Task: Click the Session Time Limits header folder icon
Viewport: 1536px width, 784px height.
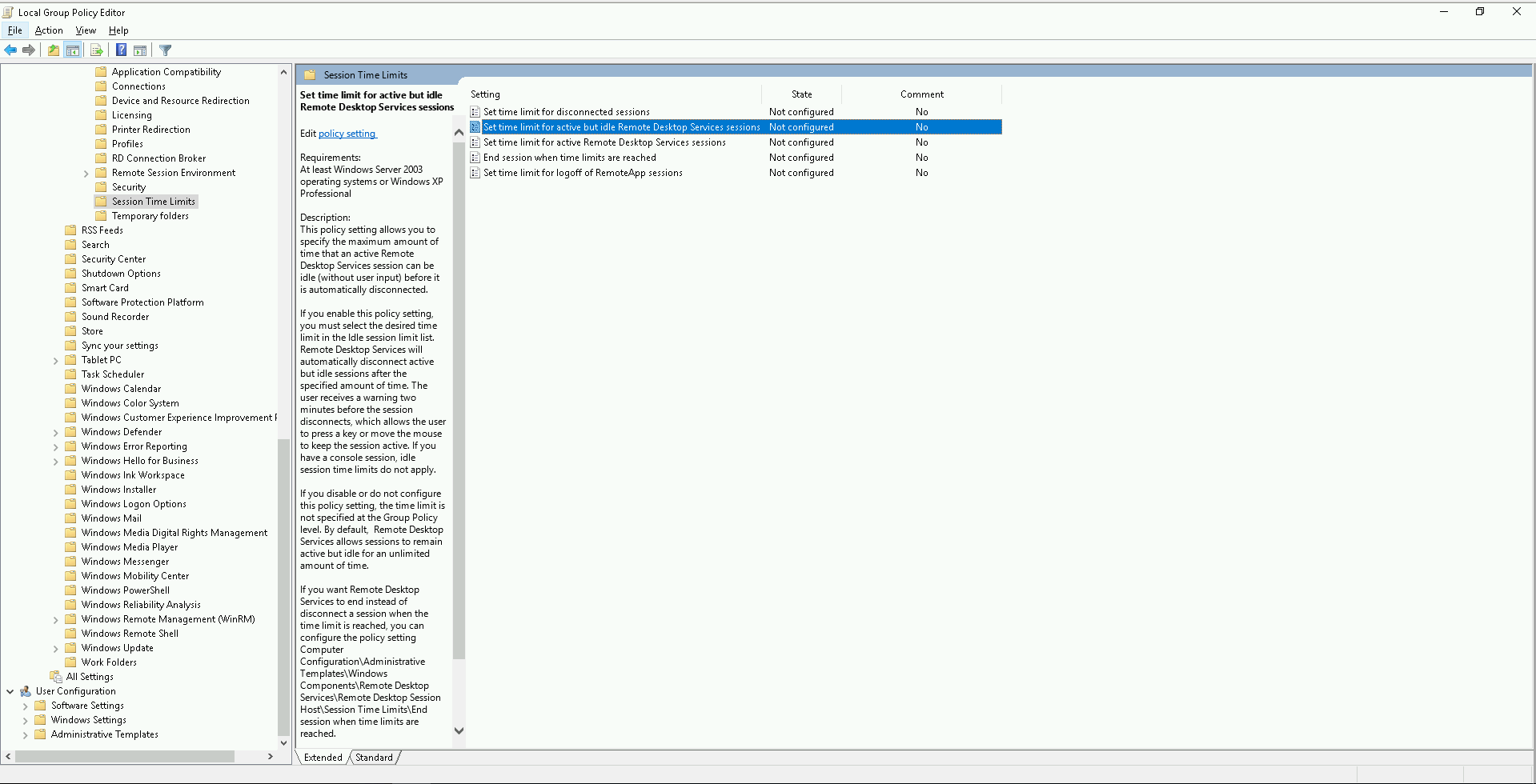Action: click(310, 75)
